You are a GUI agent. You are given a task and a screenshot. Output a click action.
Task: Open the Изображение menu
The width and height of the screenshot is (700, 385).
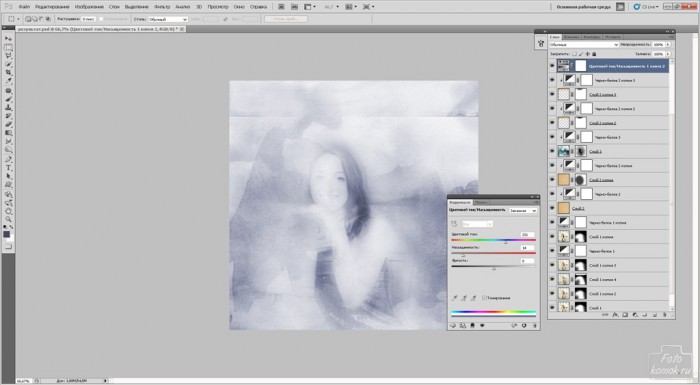(89, 7)
